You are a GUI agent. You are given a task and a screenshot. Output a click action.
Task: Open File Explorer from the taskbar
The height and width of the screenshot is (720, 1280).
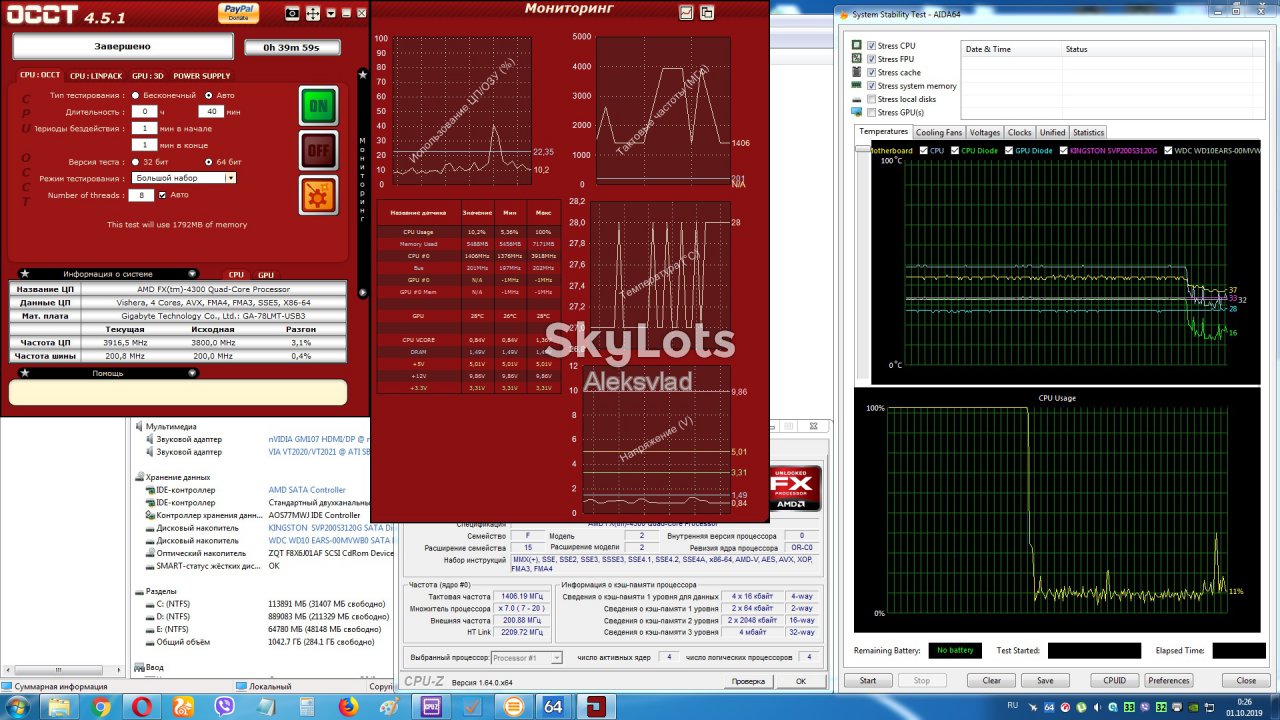pos(59,706)
